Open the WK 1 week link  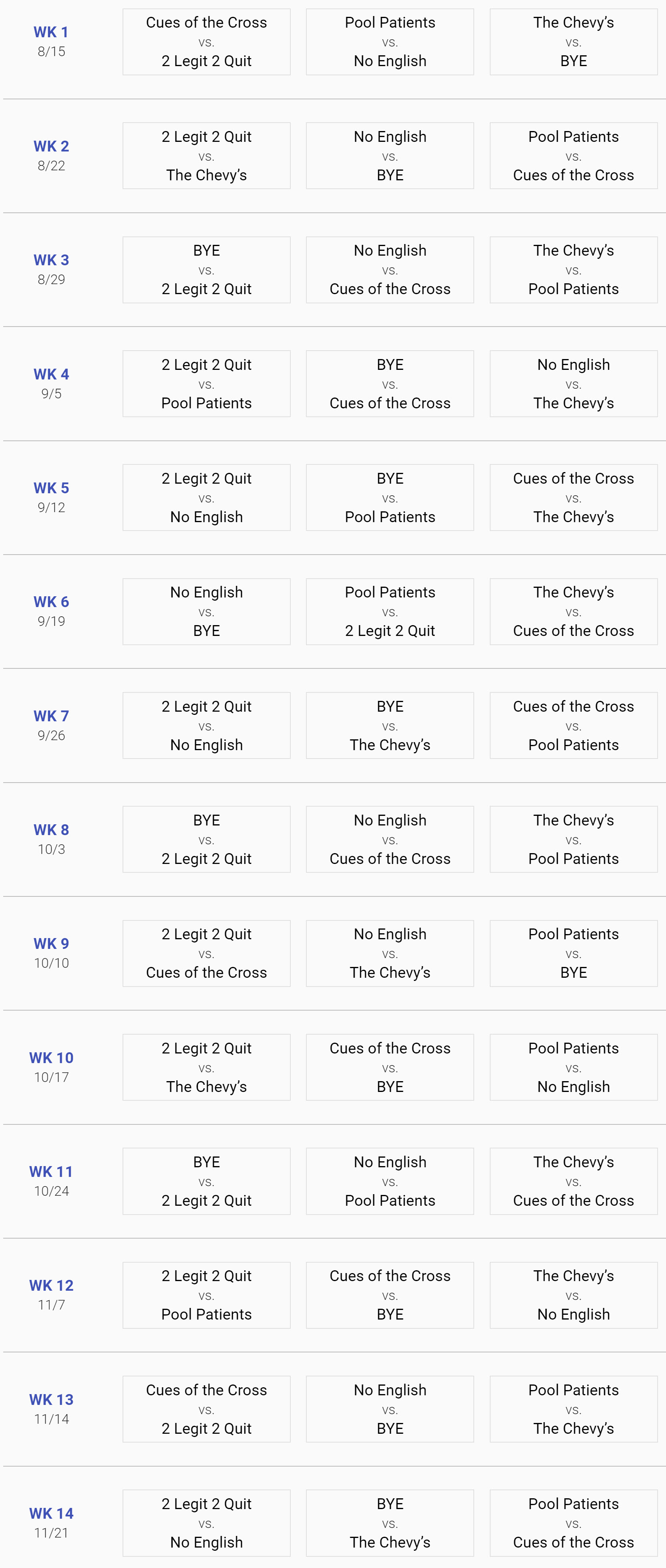click(51, 32)
